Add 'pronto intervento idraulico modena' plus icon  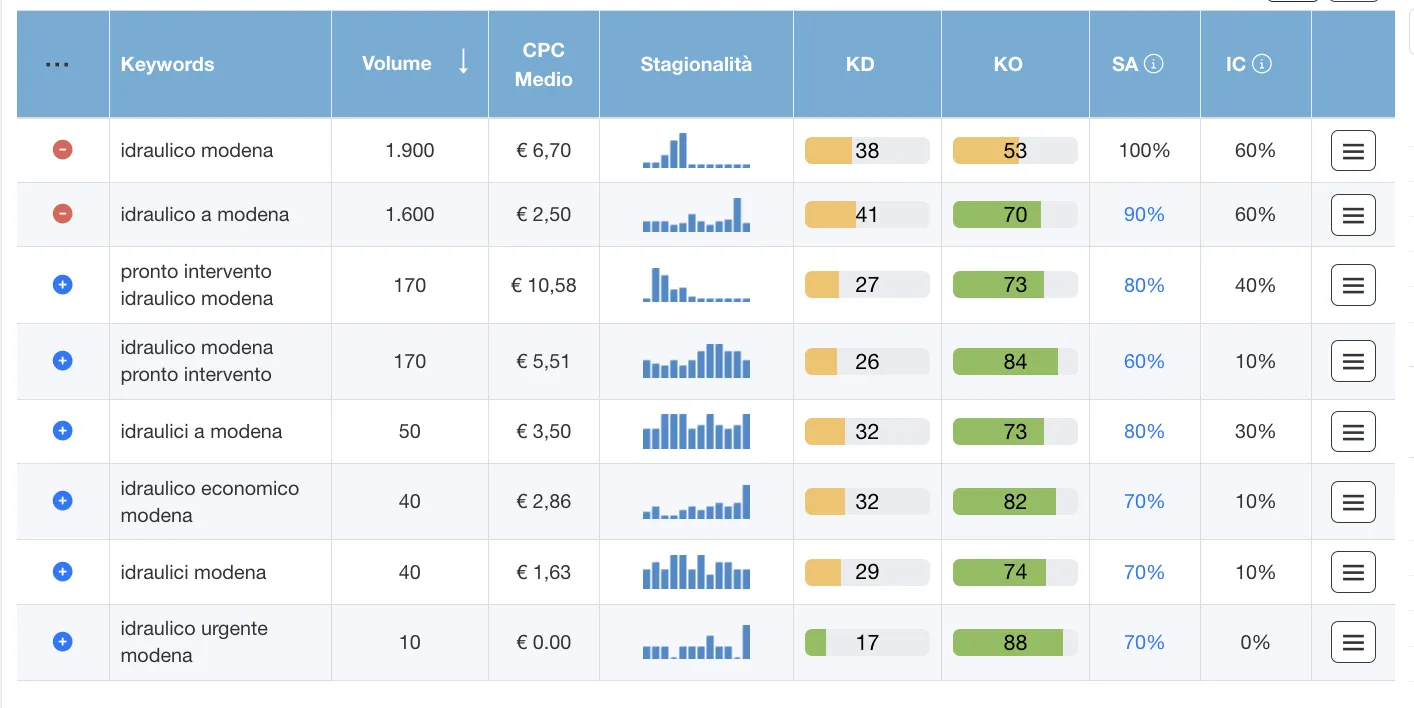(62, 285)
